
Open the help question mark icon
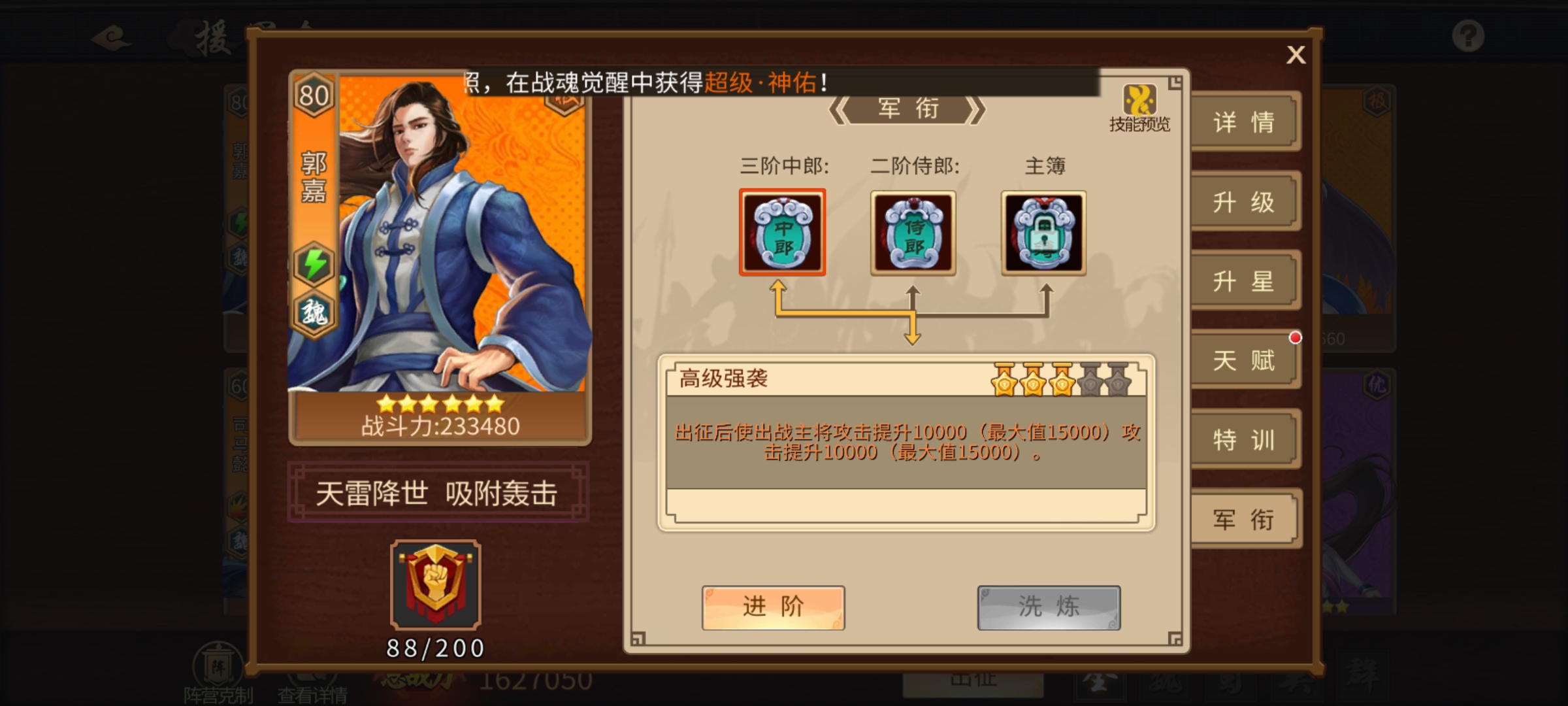coord(1468,35)
